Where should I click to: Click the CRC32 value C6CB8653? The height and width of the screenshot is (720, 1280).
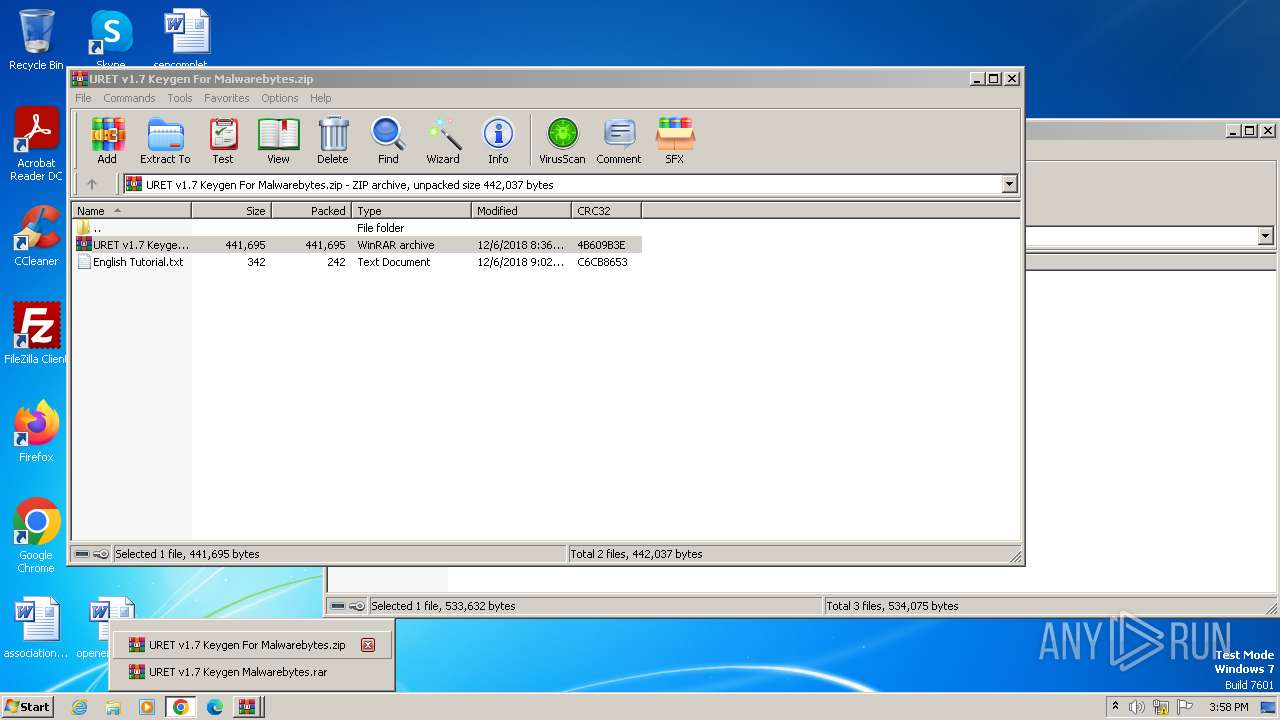602,262
